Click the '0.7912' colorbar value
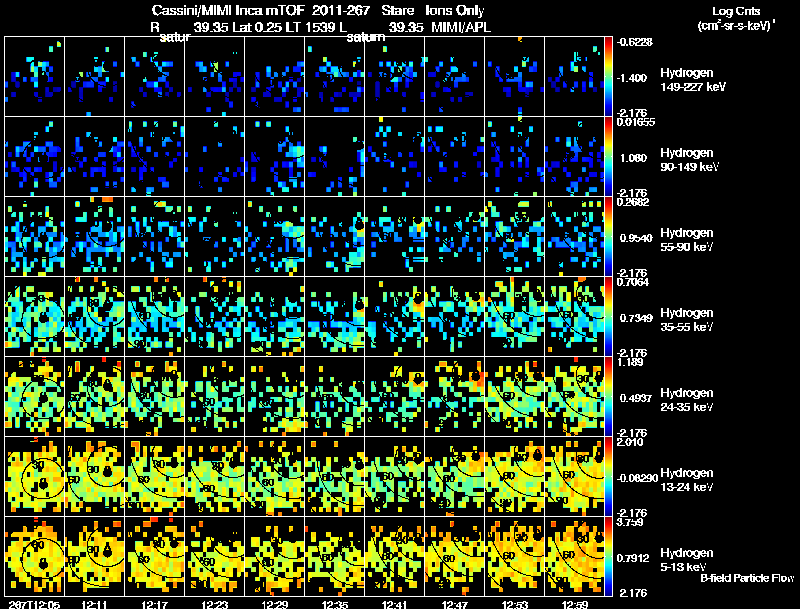The height and width of the screenshot is (609, 800). coord(633,559)
